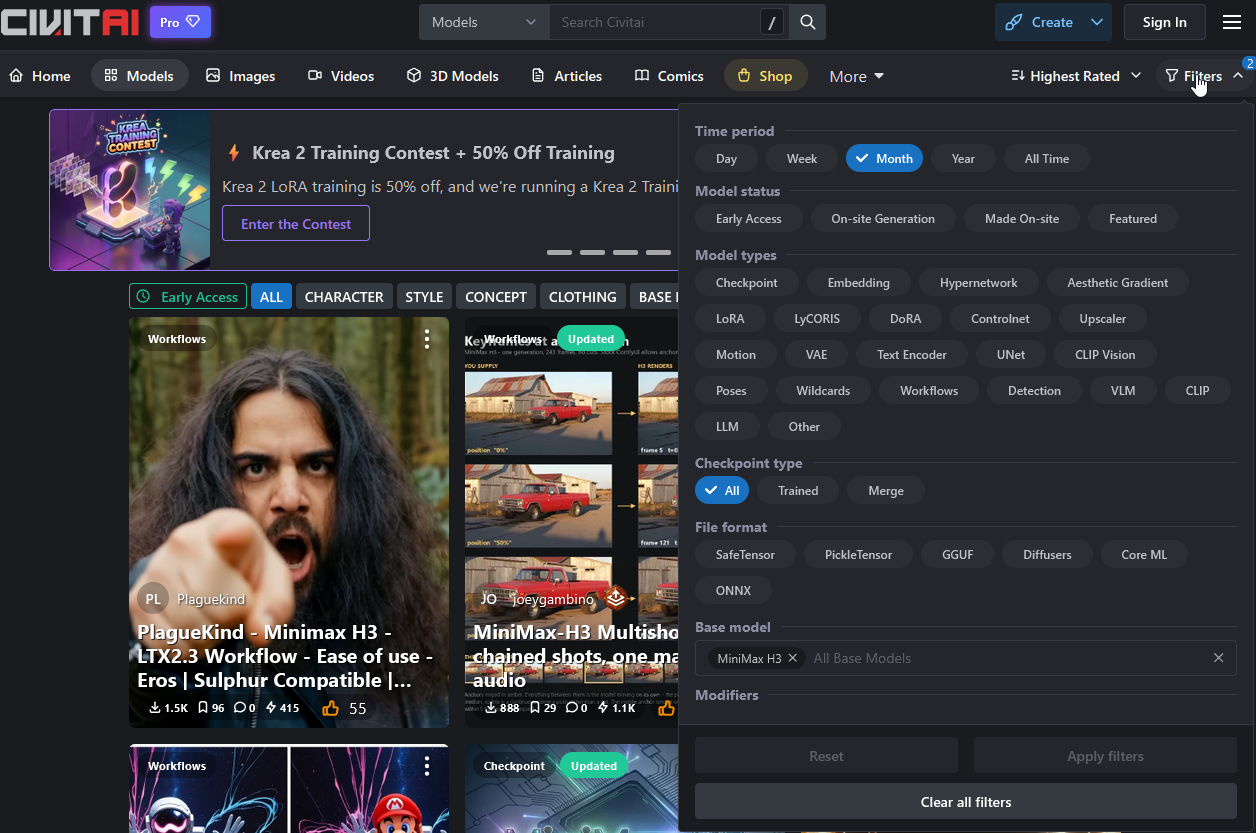The width and height of the screenshot is (1256, 833).
Task: Click Clear all filters button
Action: click(x=966, y=802)
